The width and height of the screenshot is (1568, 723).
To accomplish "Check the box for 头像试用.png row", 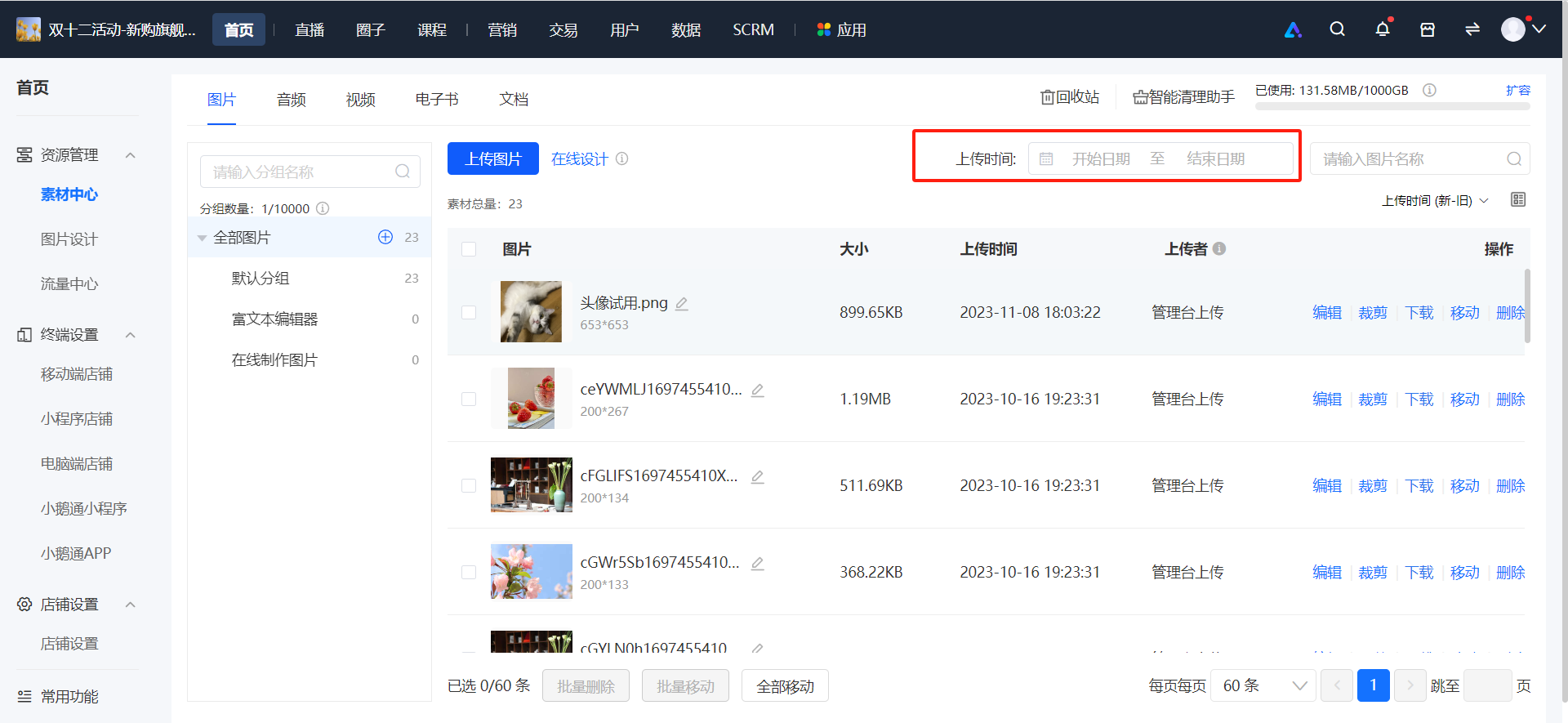I will pos(469,312).
